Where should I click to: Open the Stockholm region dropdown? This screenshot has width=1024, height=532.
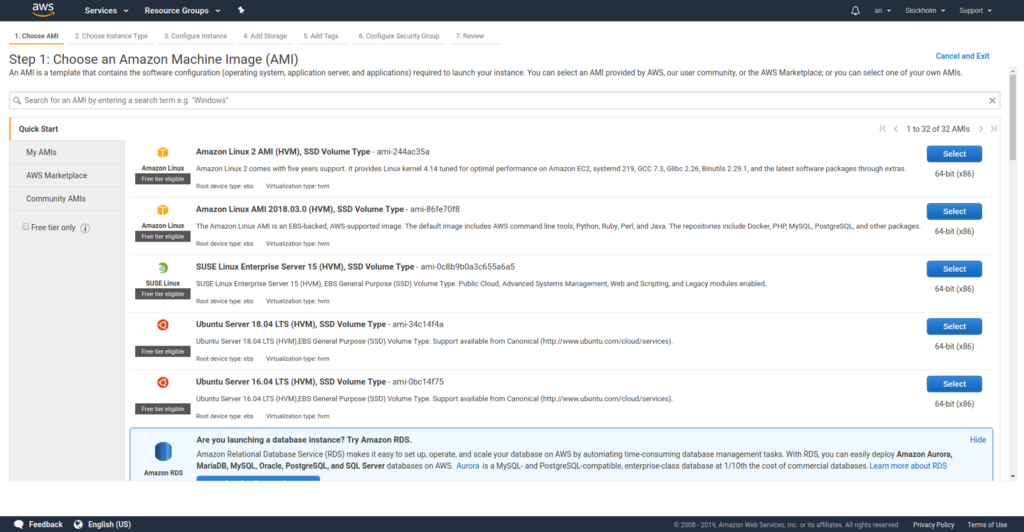click(925, 10)
